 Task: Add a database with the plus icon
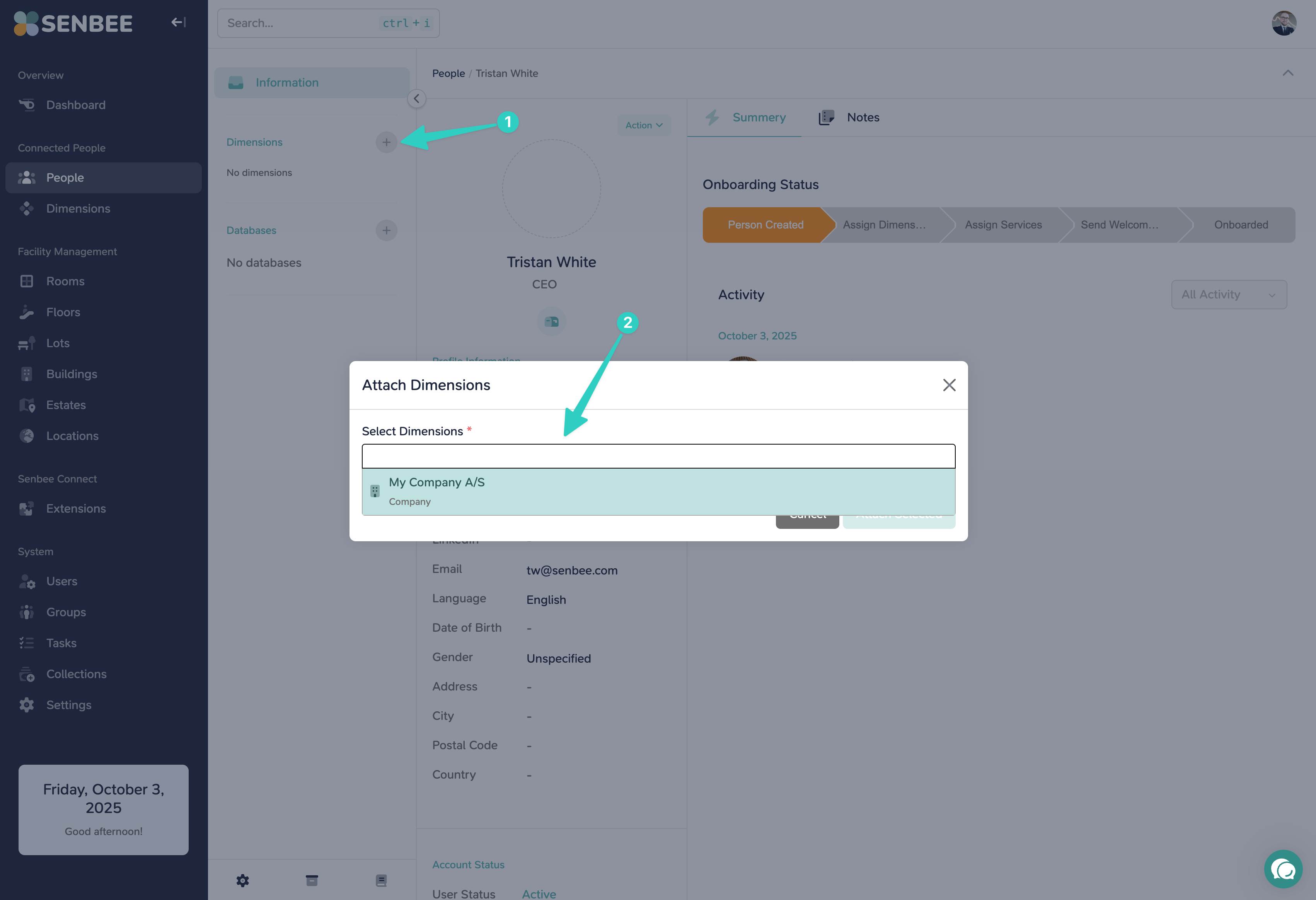[x=386, y=230]
